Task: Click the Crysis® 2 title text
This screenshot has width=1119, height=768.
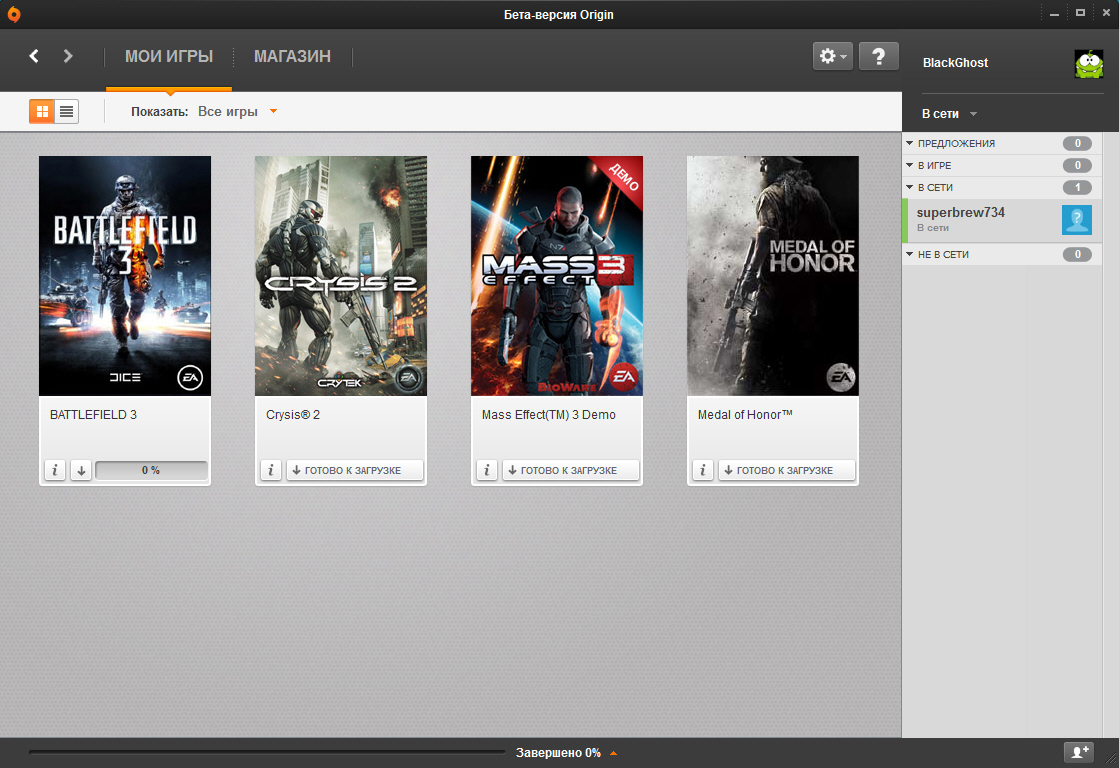Action: [x=293, y=415]
